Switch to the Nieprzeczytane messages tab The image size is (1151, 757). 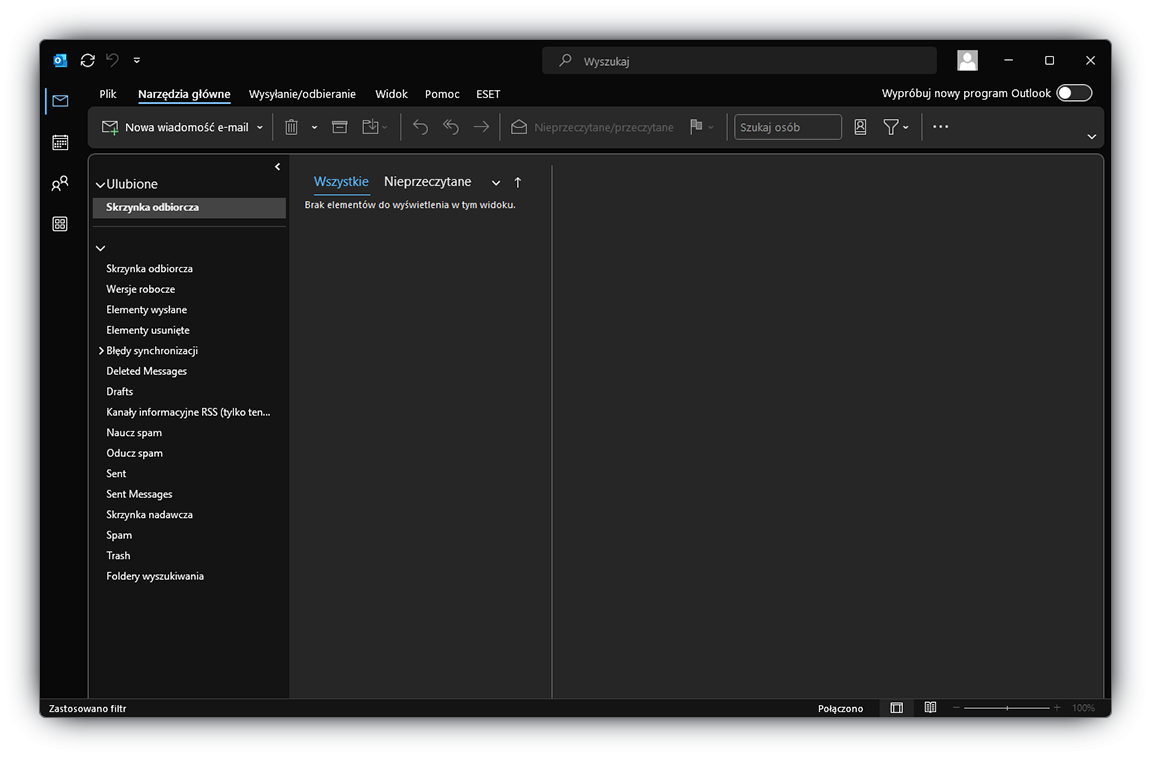427,182
